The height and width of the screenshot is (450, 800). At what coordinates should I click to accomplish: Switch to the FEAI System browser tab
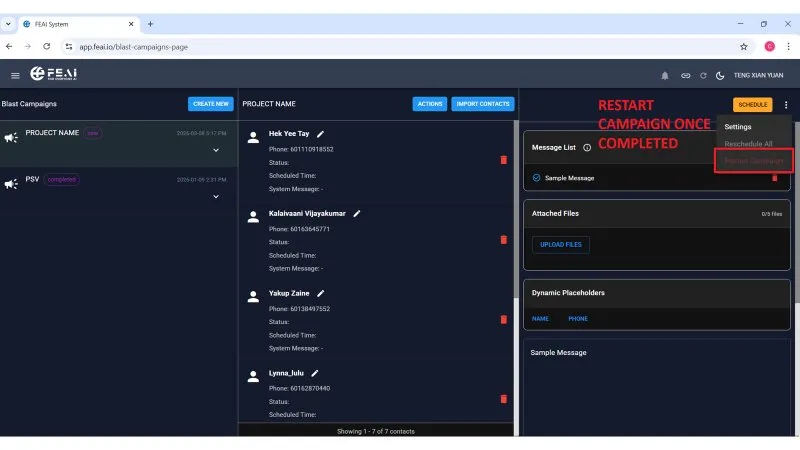[x=77, y=24]
